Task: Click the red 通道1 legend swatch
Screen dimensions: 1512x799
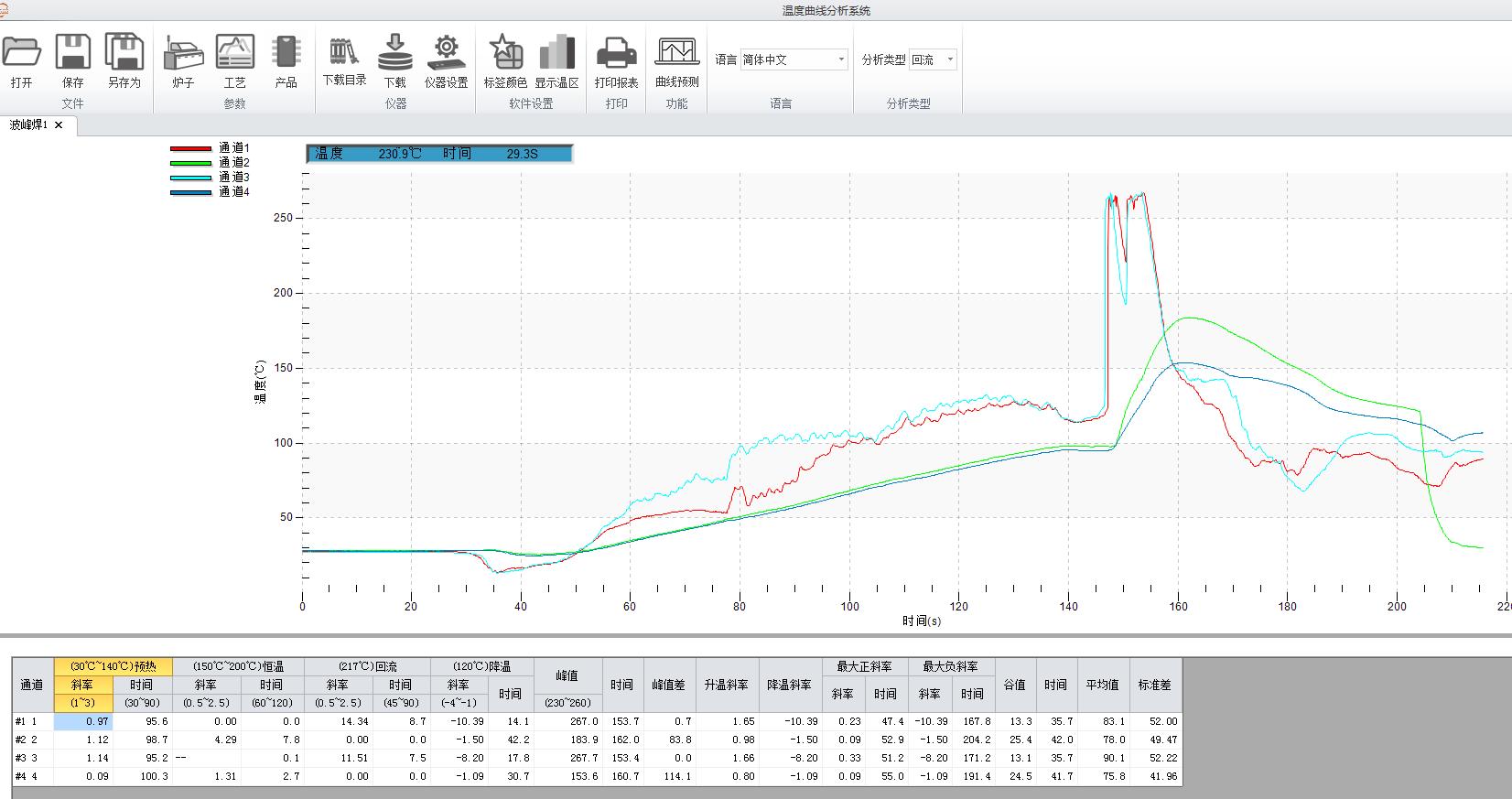Action: point(190,148)
